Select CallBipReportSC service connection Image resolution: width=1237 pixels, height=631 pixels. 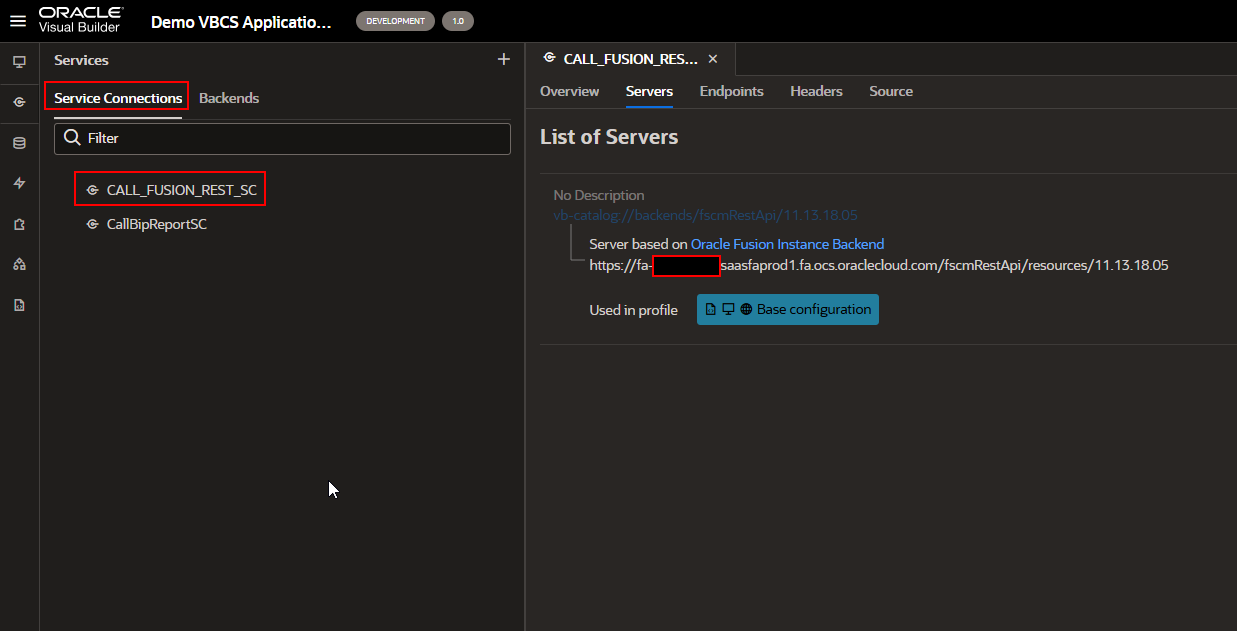point(157,225)
